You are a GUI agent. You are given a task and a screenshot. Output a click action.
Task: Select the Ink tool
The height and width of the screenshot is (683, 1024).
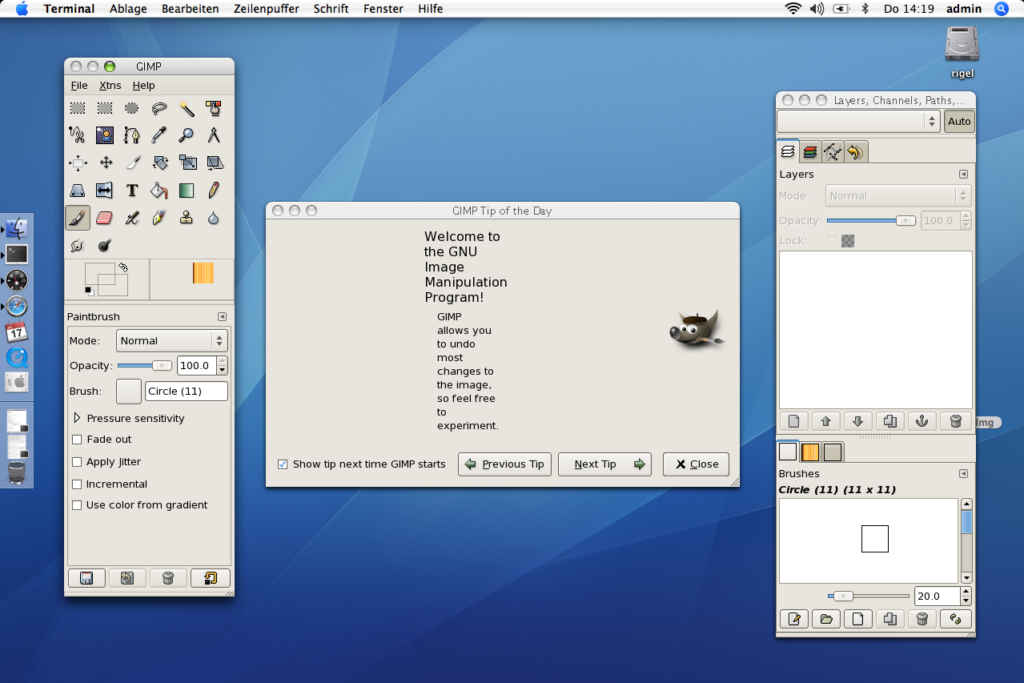point(159,218)
